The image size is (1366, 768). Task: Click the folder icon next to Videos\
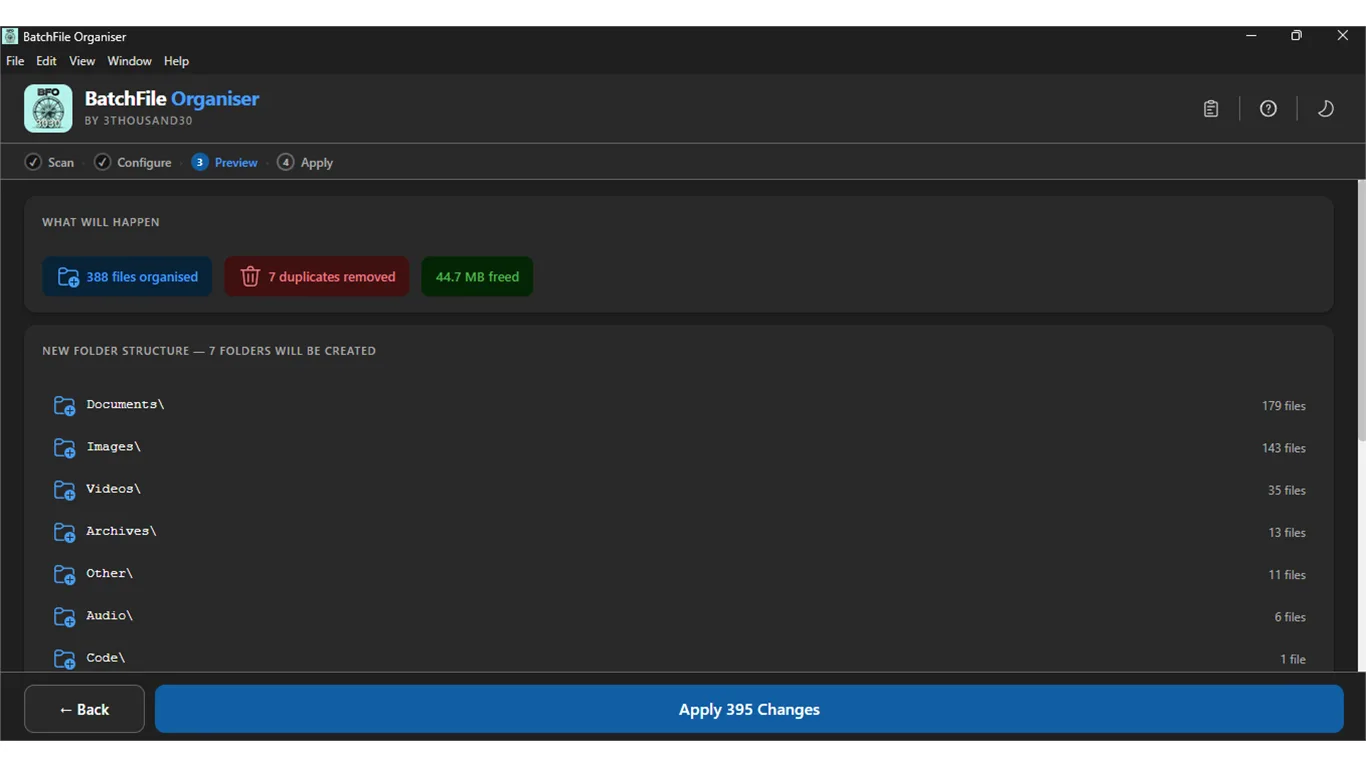[x=64, y=490]
